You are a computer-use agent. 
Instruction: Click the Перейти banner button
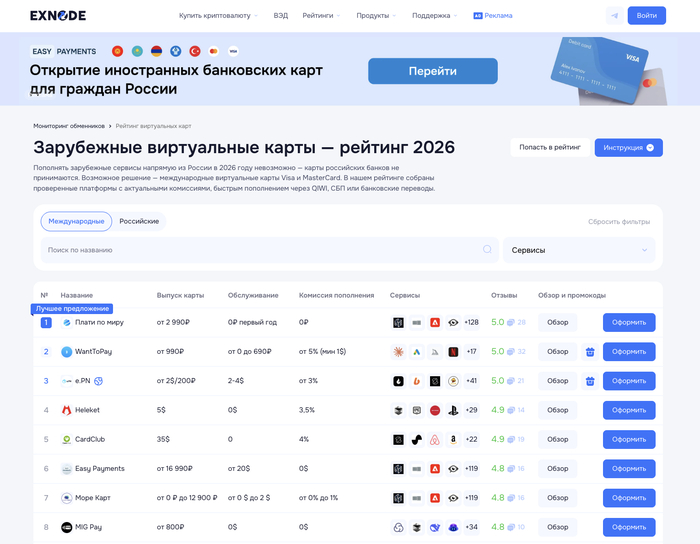pos(432,71)
